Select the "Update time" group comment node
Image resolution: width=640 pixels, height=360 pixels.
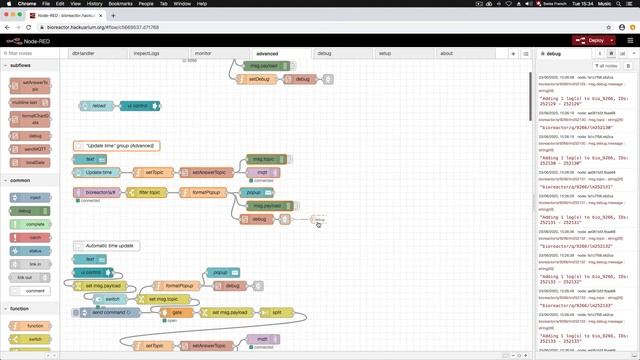[x=117, y=146]
